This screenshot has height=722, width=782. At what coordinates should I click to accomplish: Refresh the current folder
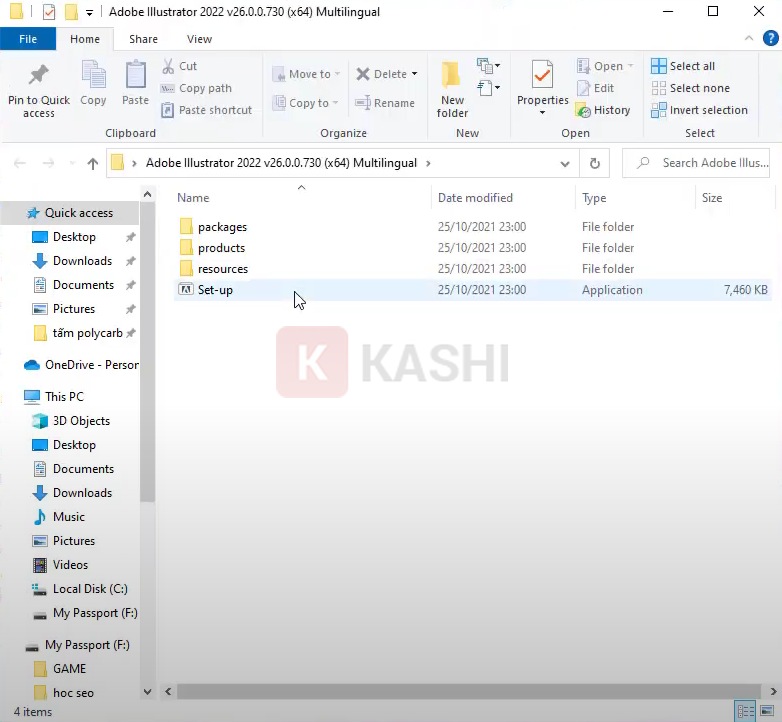tap(594, 164)
